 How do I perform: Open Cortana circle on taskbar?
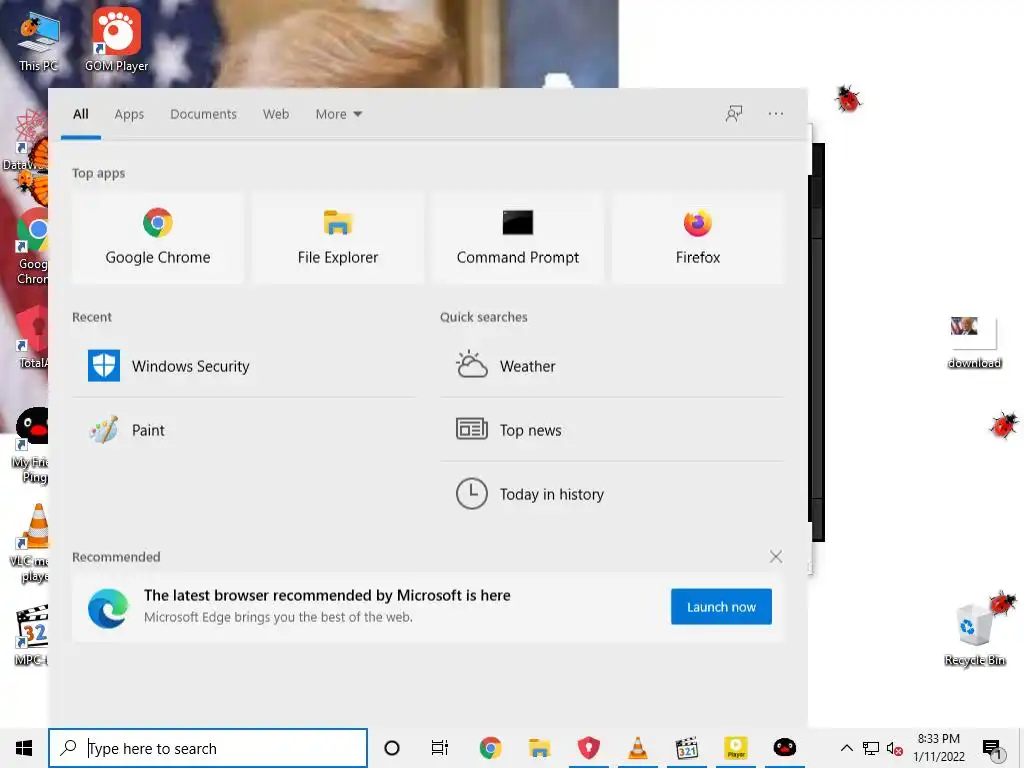point(392,748)
